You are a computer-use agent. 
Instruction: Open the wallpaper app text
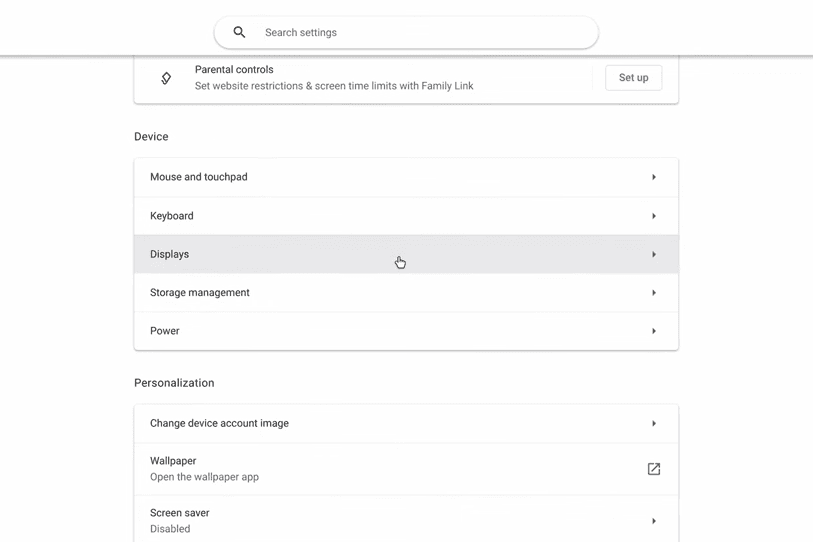[x=204, y=477]
